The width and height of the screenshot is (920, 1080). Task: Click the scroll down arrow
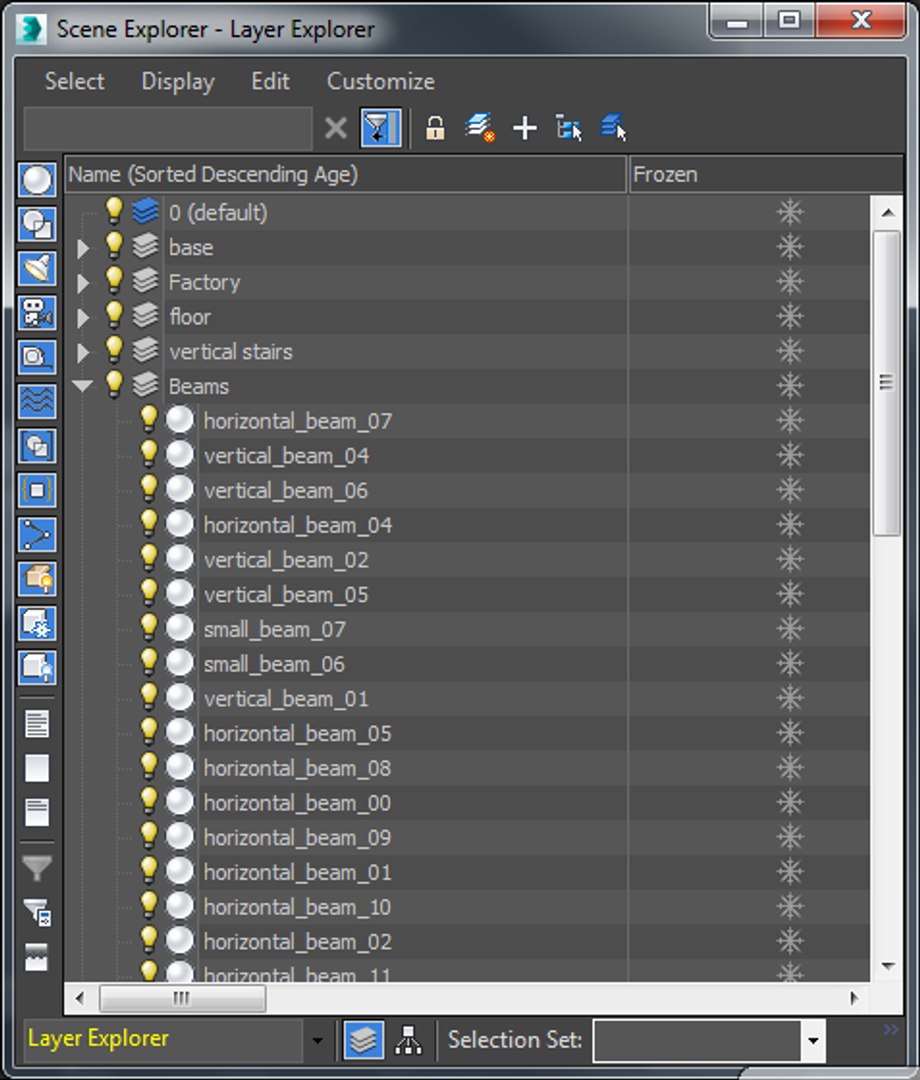[x=888, y=966]
